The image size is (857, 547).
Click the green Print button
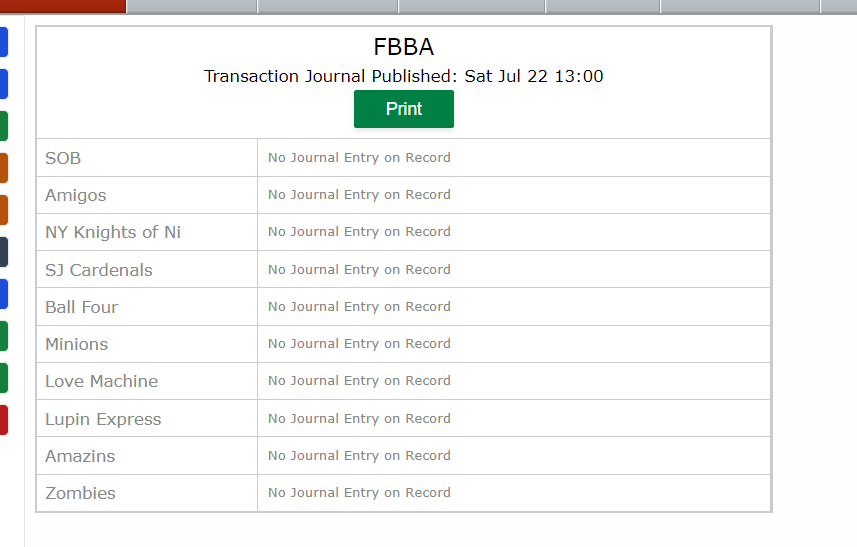(403, 109)
